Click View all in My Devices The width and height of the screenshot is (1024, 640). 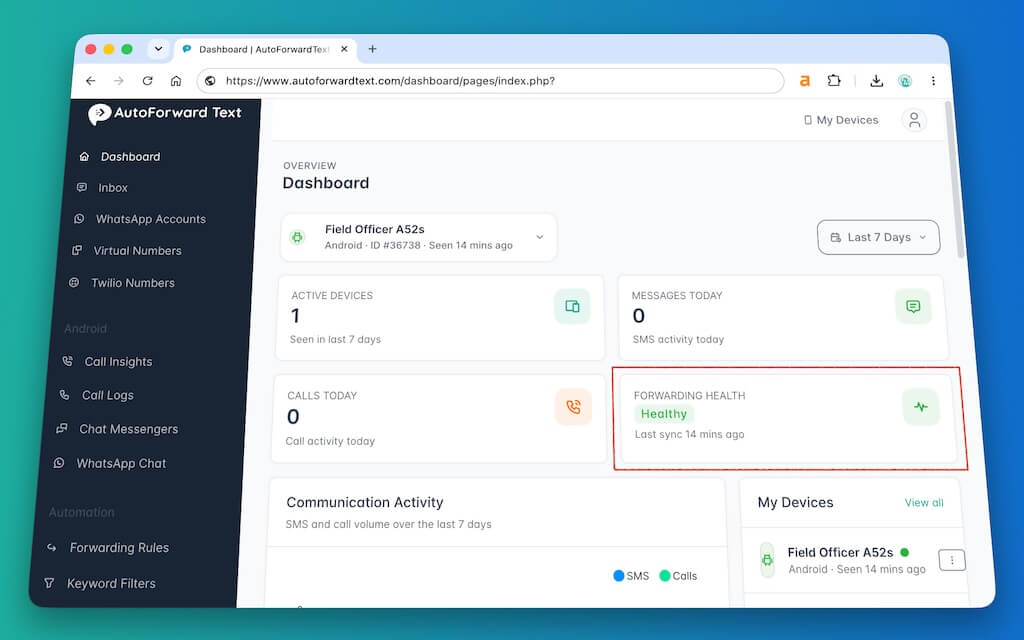(923, 503)
